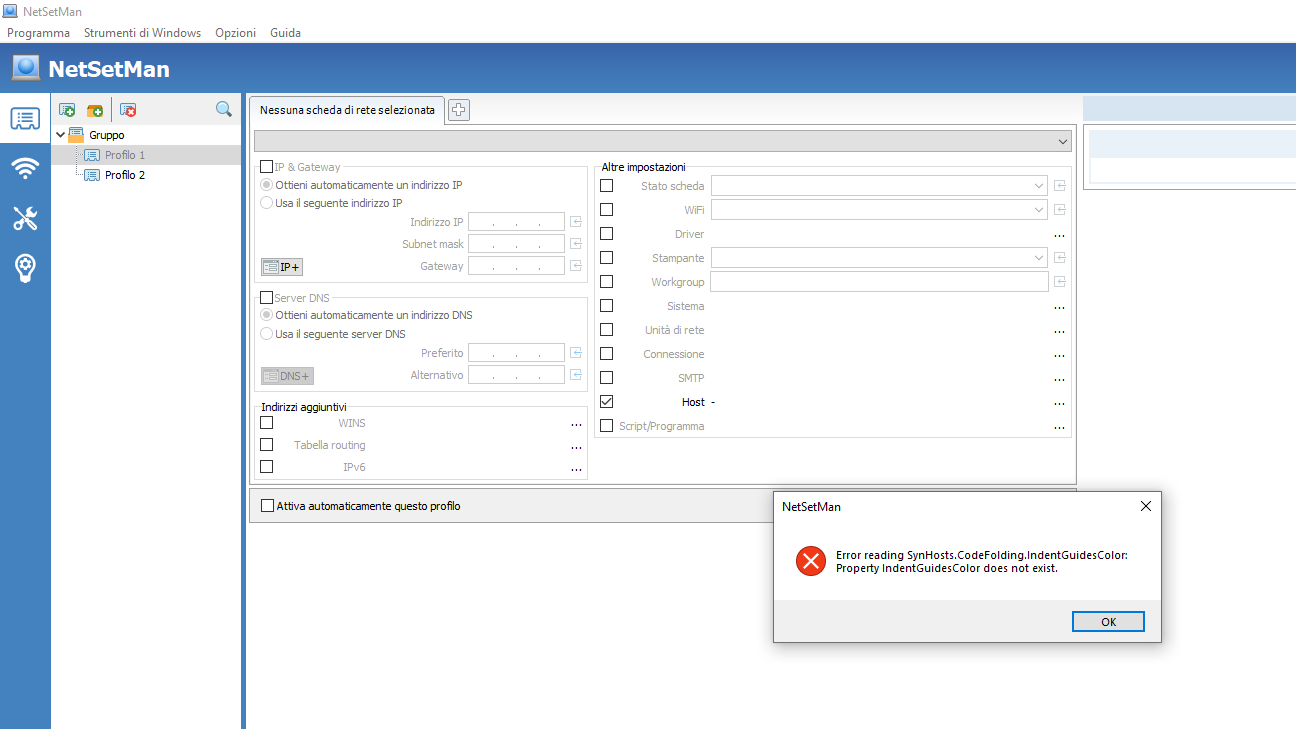Viewport: 1296px width, 729px height.
Task: Enable the Server DNS checkbox
Action: pyautogui.click(x=266, y=298)
